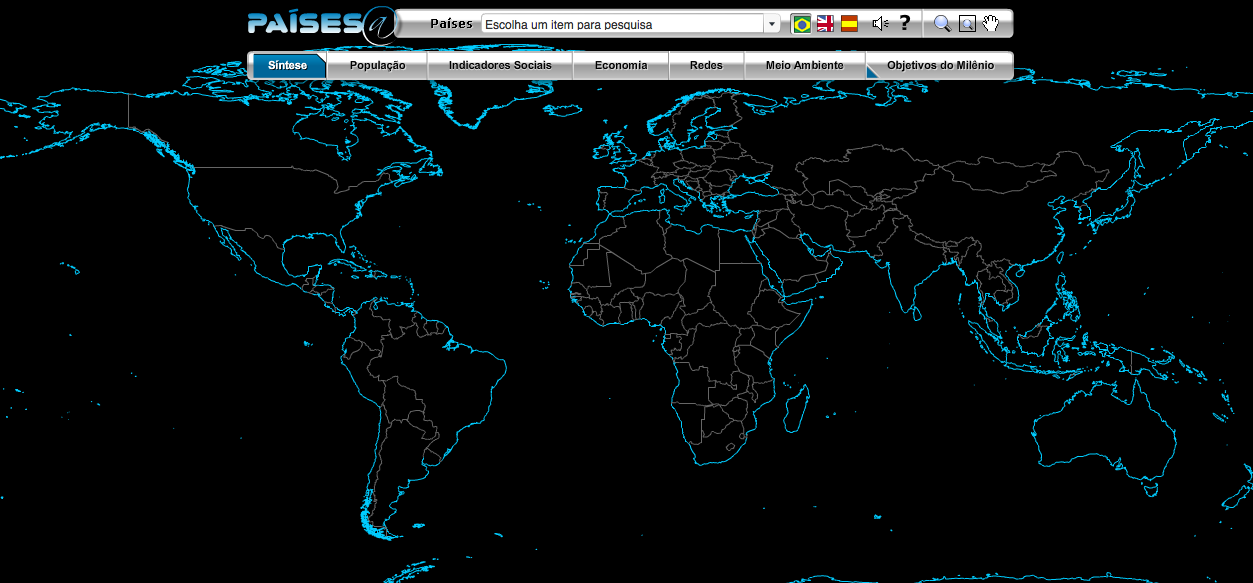Open the help with the question mark icon
Image resolution: width=1253 pixels, height=583 pixels.
[x=904, y=22]
